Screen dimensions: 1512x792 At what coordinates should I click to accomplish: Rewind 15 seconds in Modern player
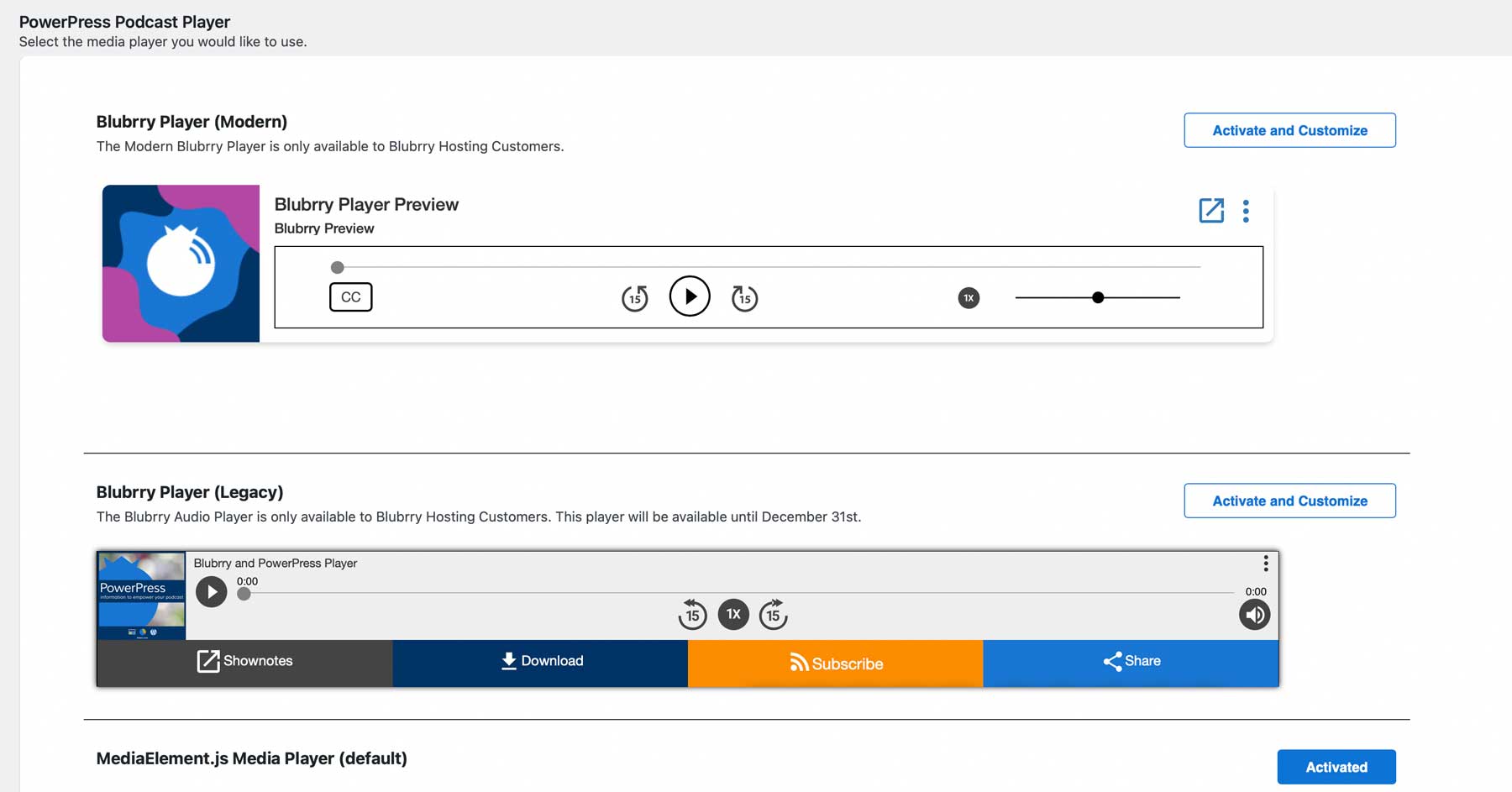point(634,298)
